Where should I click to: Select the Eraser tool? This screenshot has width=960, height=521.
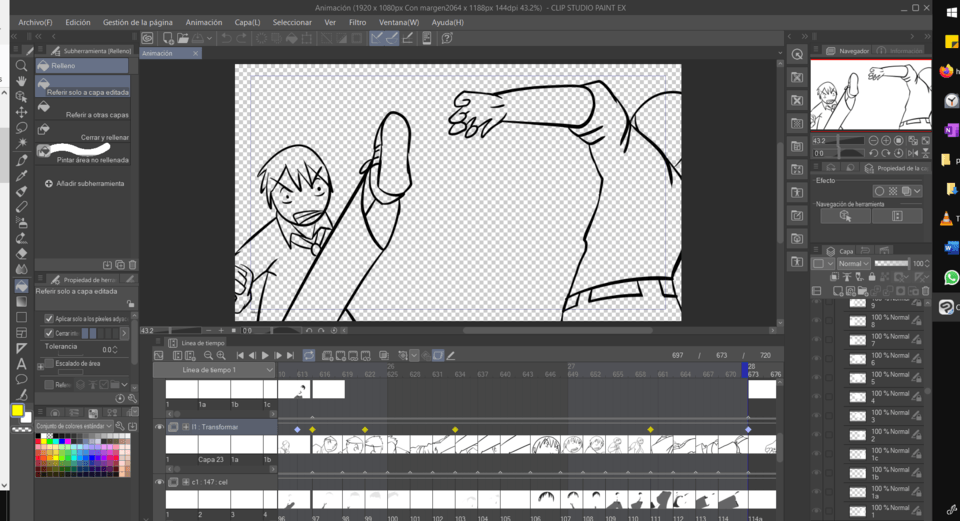point(21,253)
